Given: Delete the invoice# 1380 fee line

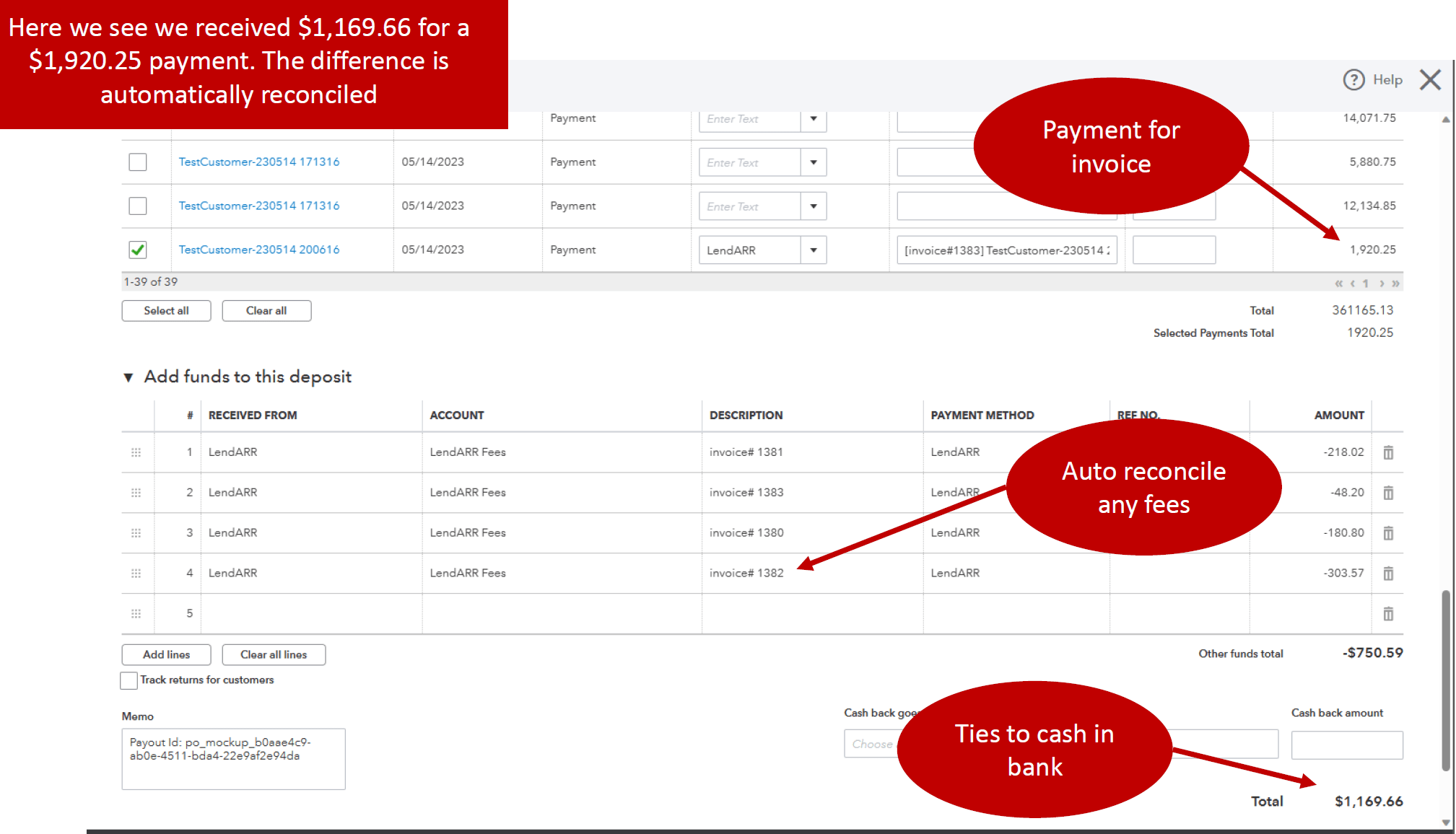Looking at the screenshot, I should (1388, 533).
